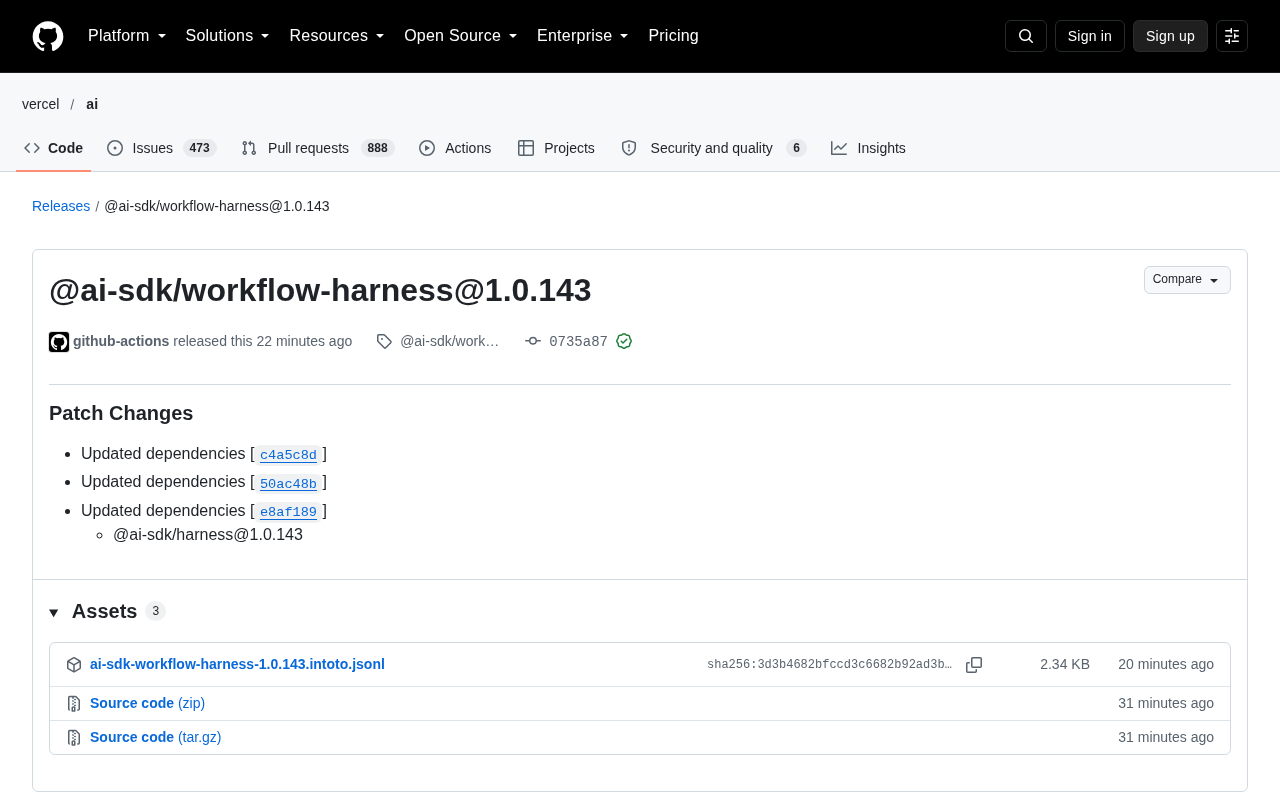Click the archive icon for Source code (tar.gz)
1280x800 pixels.
[x=74, y=737]
